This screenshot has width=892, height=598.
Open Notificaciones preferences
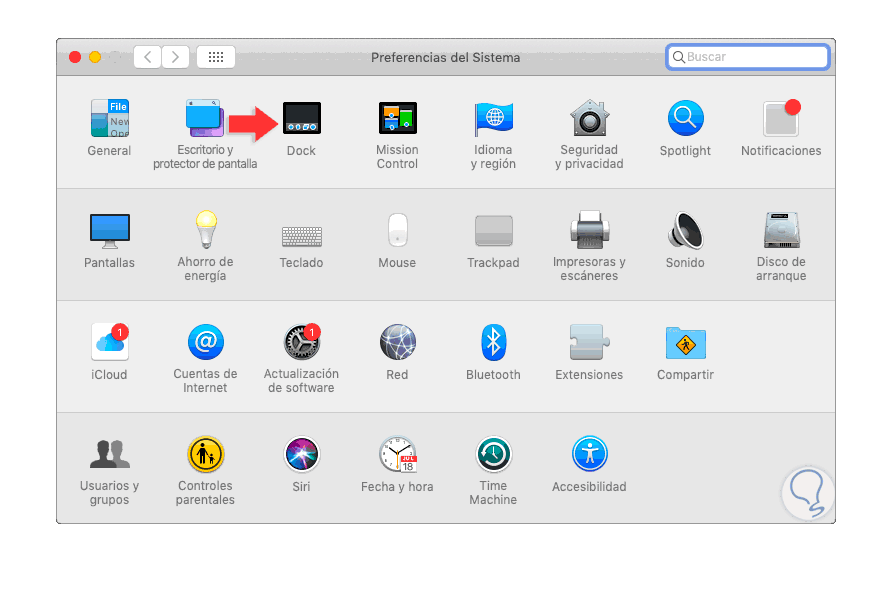[x=782, y=118]
